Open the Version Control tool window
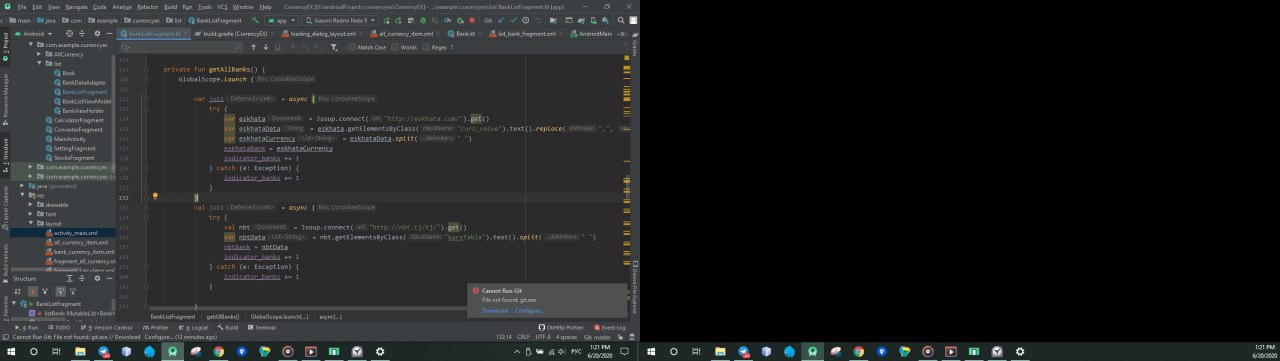The width and height of the screenshot is (1280, 361). coord(106,327)
